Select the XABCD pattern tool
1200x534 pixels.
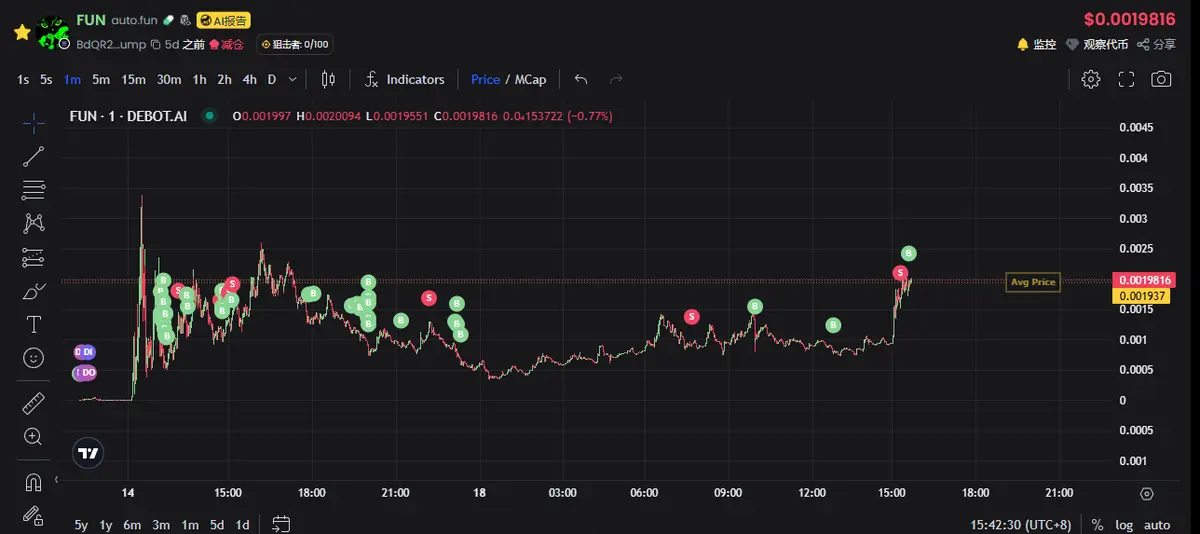33,222
